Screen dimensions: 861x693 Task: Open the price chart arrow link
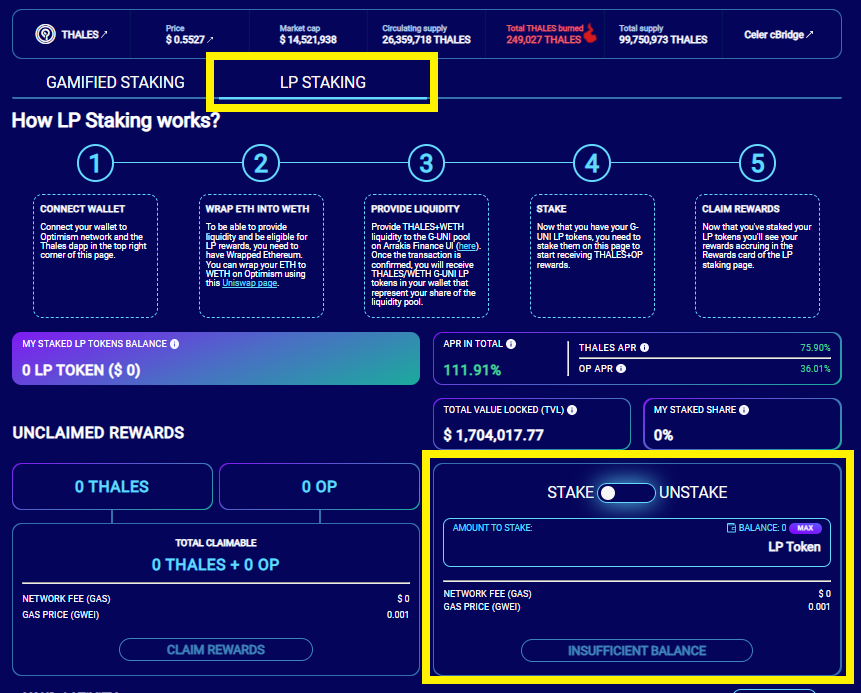(210, 40)
